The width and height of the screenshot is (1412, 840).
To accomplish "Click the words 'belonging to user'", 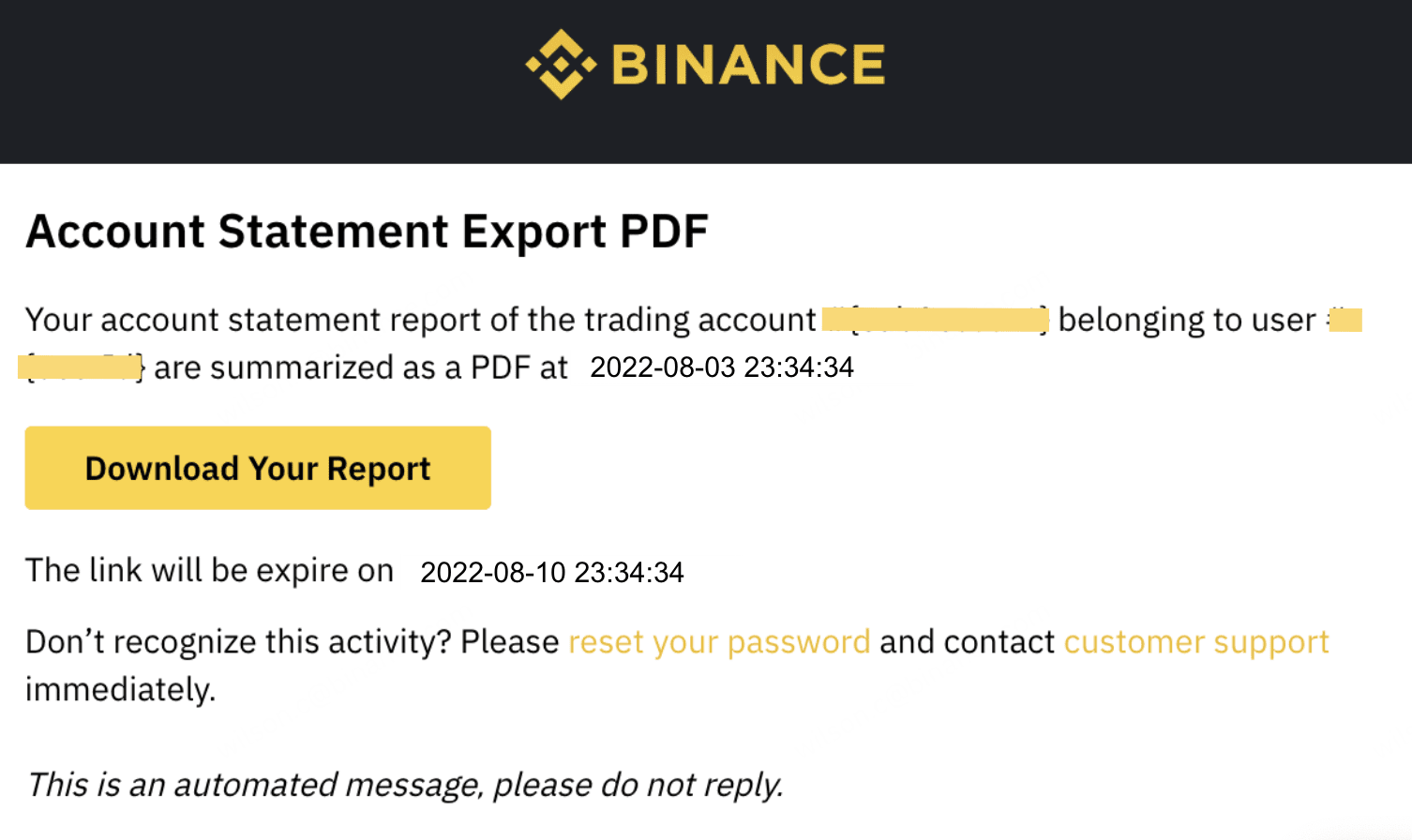I will tap(1186, 320).
